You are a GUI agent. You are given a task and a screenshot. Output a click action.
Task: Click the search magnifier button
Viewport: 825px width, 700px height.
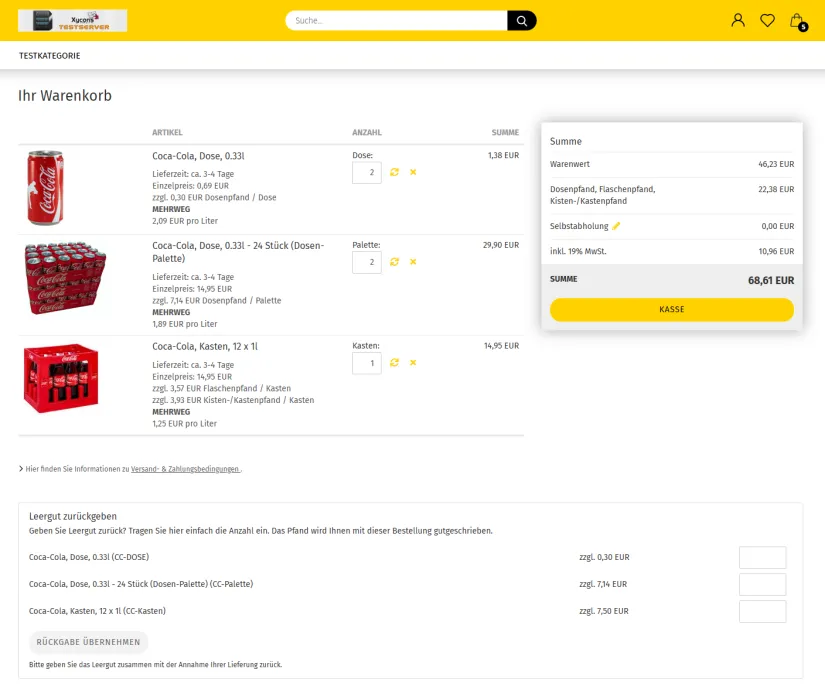pos(521,21)
